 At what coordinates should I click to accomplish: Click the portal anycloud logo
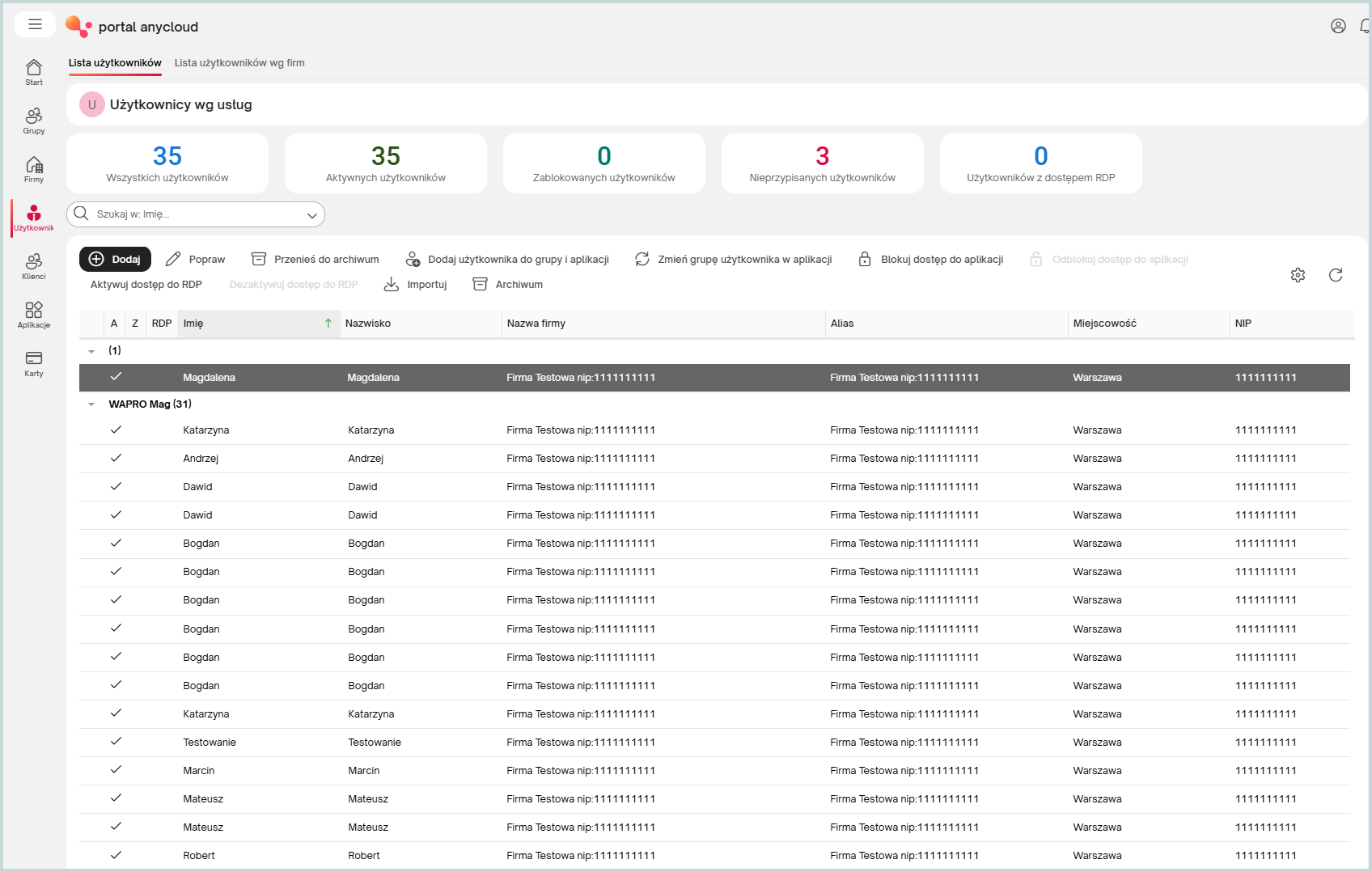coord(132,27)
